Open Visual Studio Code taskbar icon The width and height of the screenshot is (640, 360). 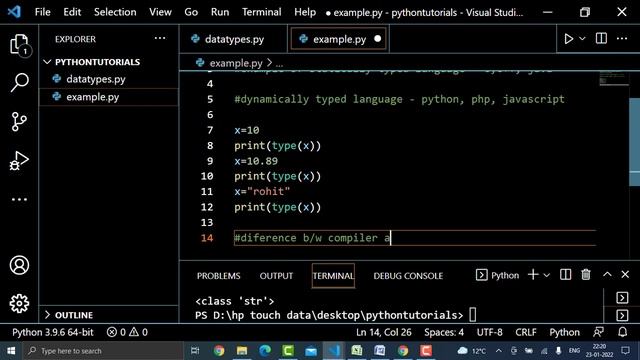(x=334, y=351)
